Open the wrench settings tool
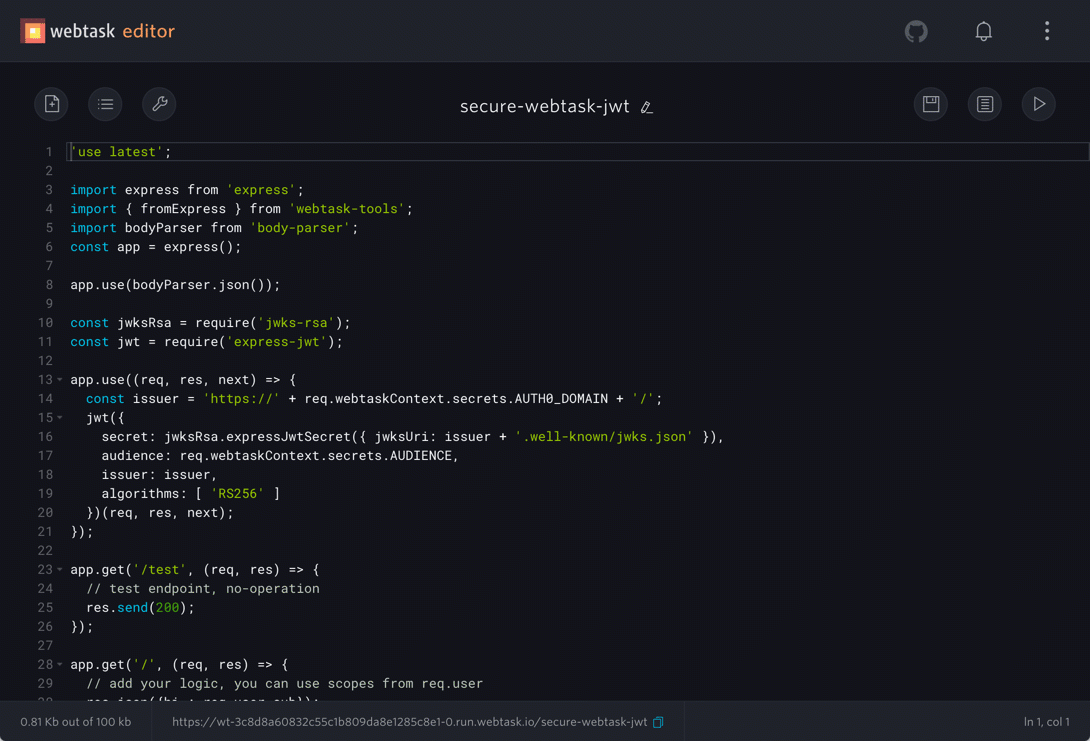Image resolution: width=1090 pixels, height=741 pixels. [x=159, y=104]
